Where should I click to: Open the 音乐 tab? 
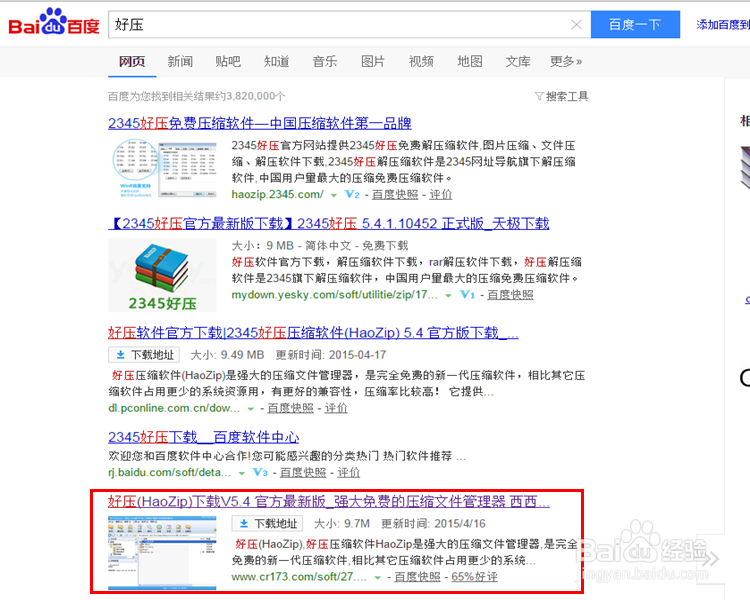(x=325, y=61)
